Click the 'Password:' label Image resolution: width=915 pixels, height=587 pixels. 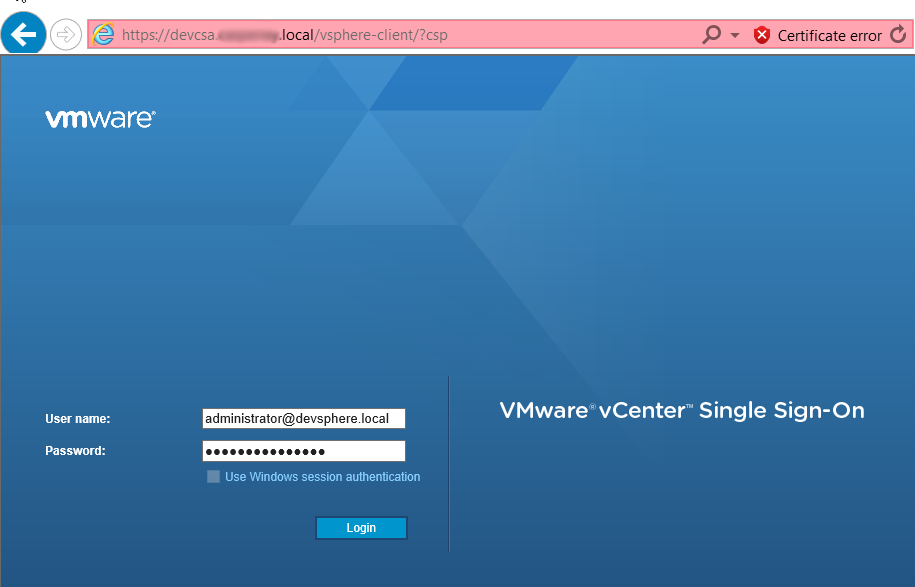(75, 451)
